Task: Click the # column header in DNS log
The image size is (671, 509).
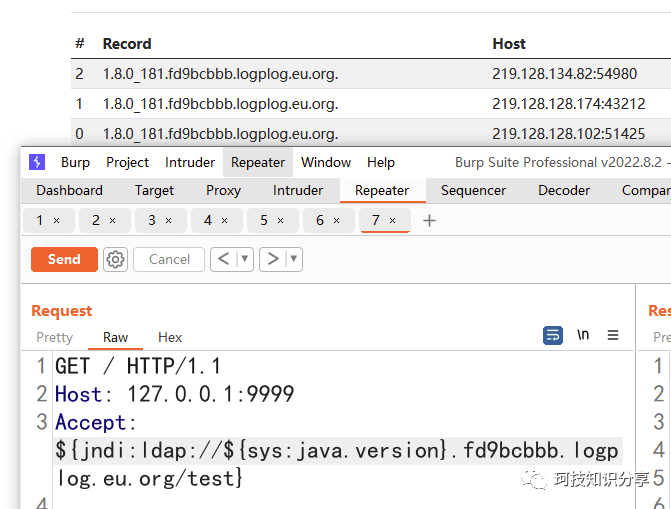Action: coord(80,44)
